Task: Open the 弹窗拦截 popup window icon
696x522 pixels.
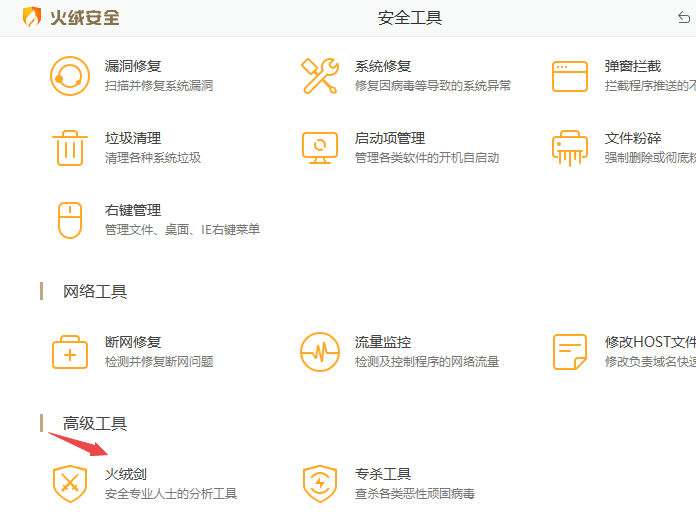Action: (570, 76)
